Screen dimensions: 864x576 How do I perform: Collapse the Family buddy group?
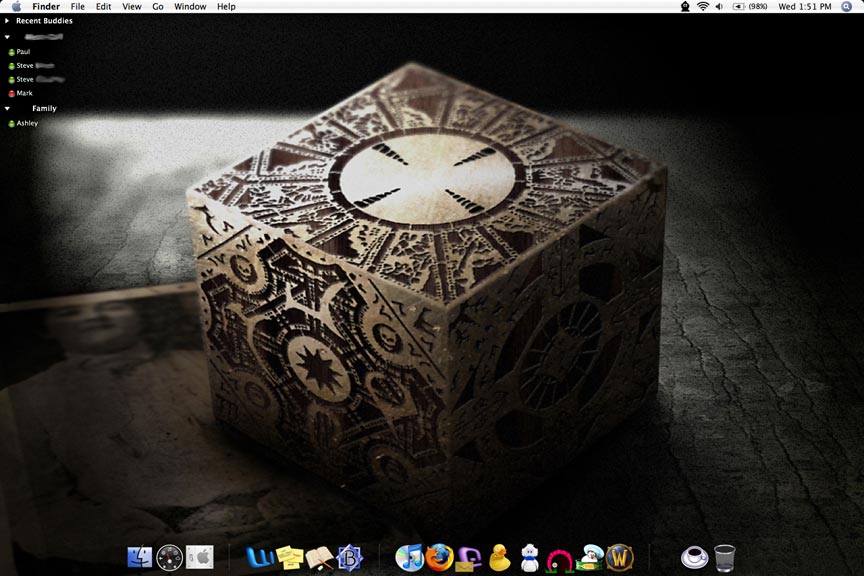(x=7, y=109)
